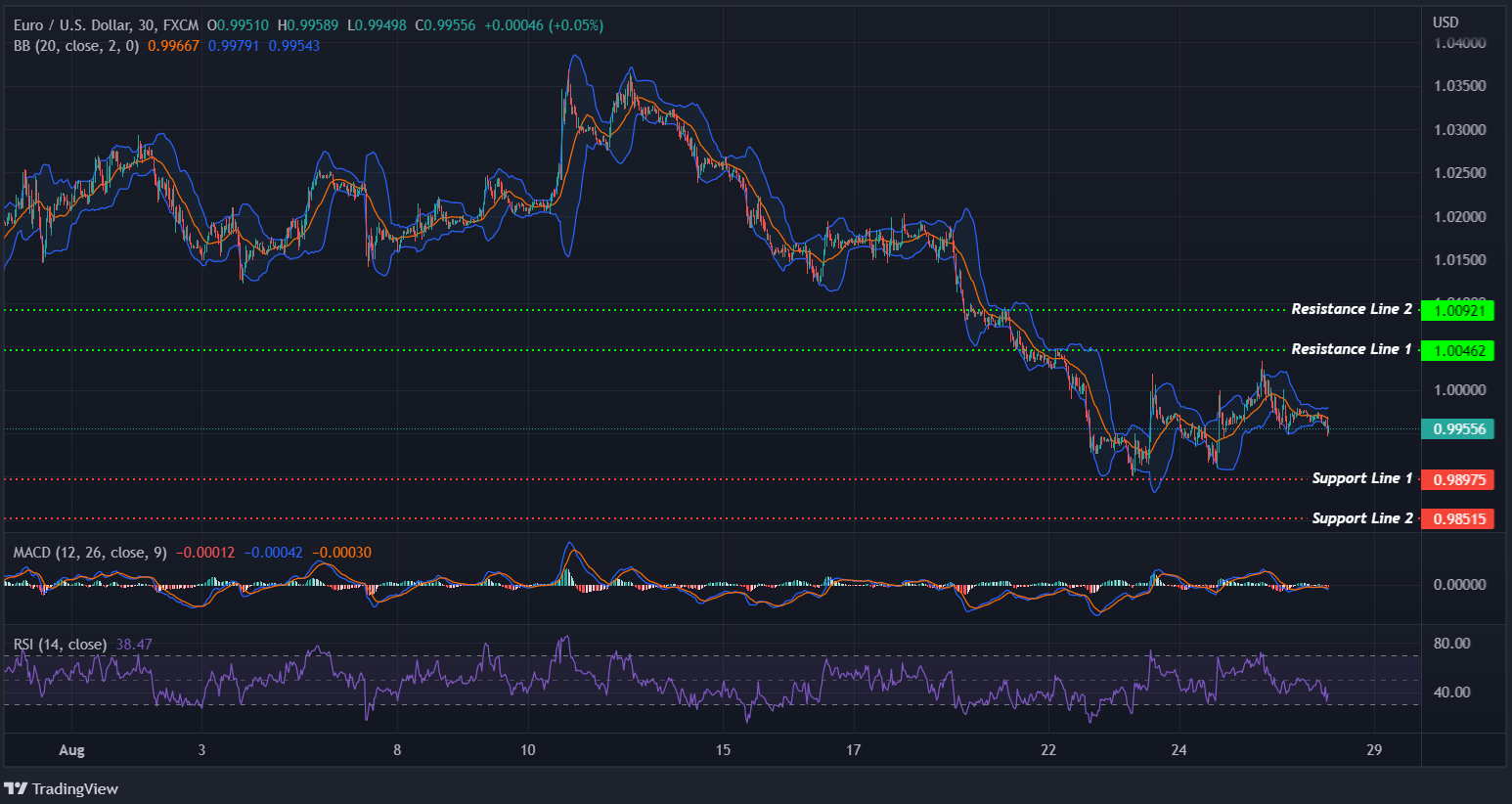Viewport: 1512px width, 804px height.
Task: Click the Aug label on the time axis
Action: [70, 750]
